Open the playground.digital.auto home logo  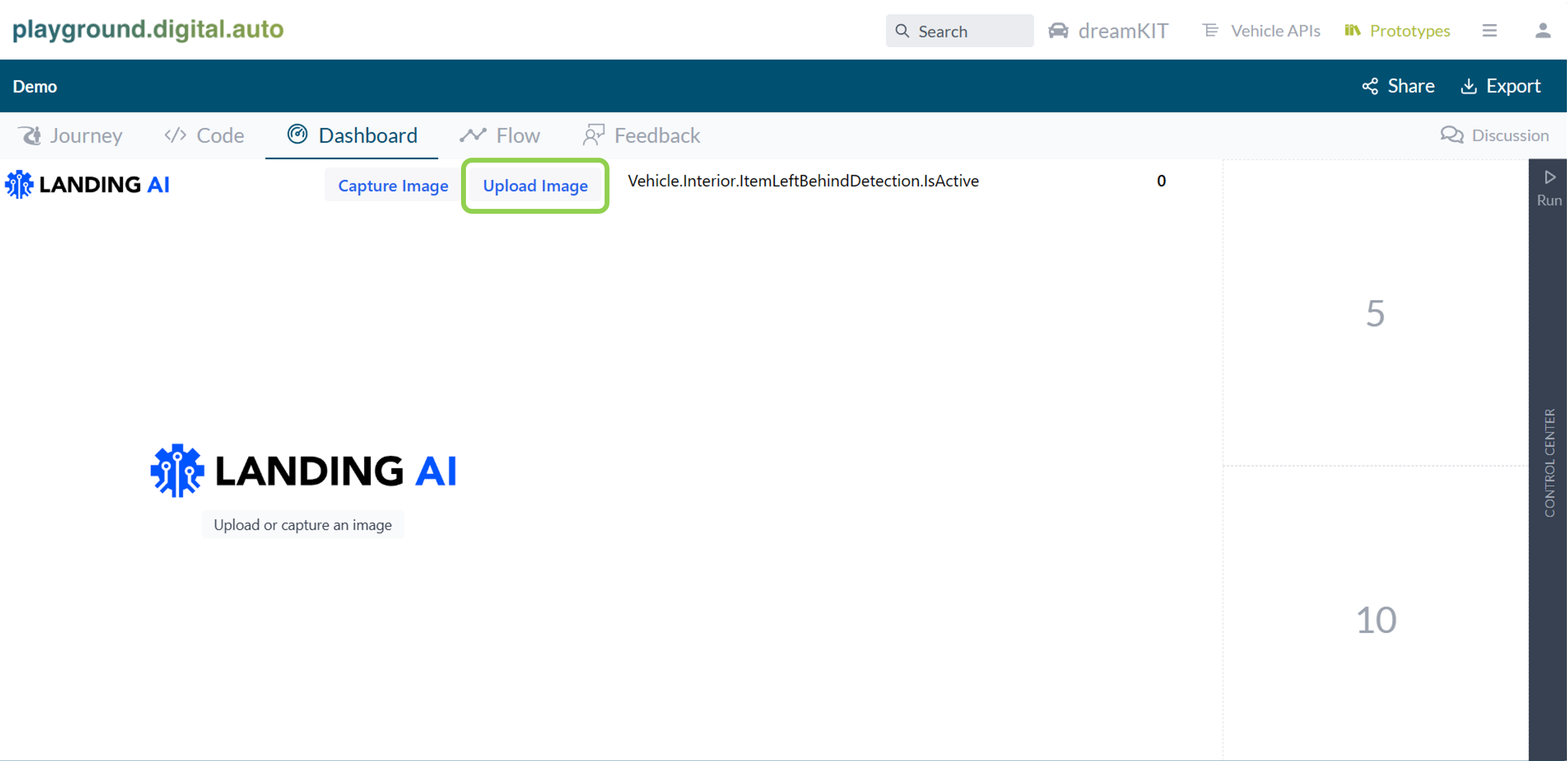point(147,29)
